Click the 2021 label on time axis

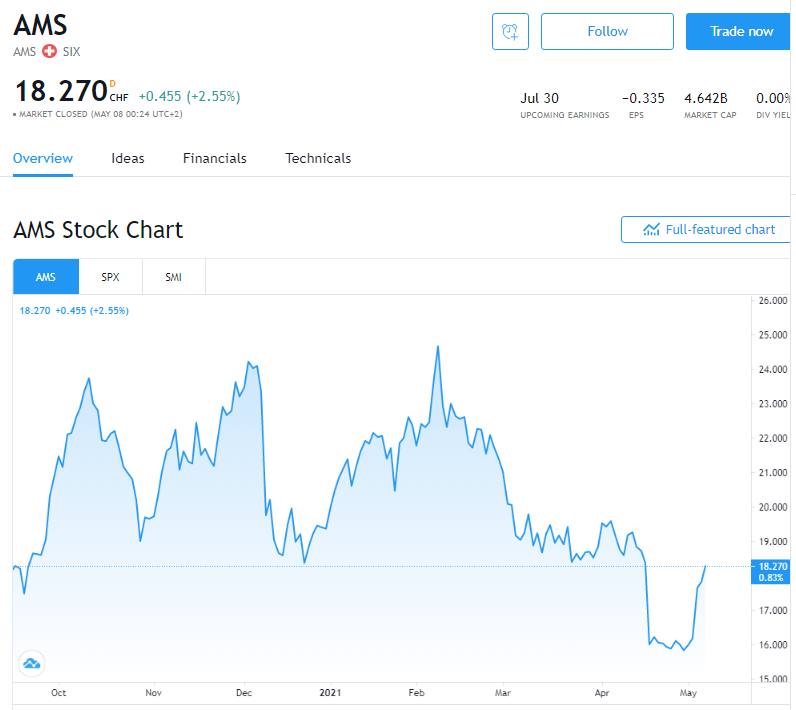click(330, 693)
